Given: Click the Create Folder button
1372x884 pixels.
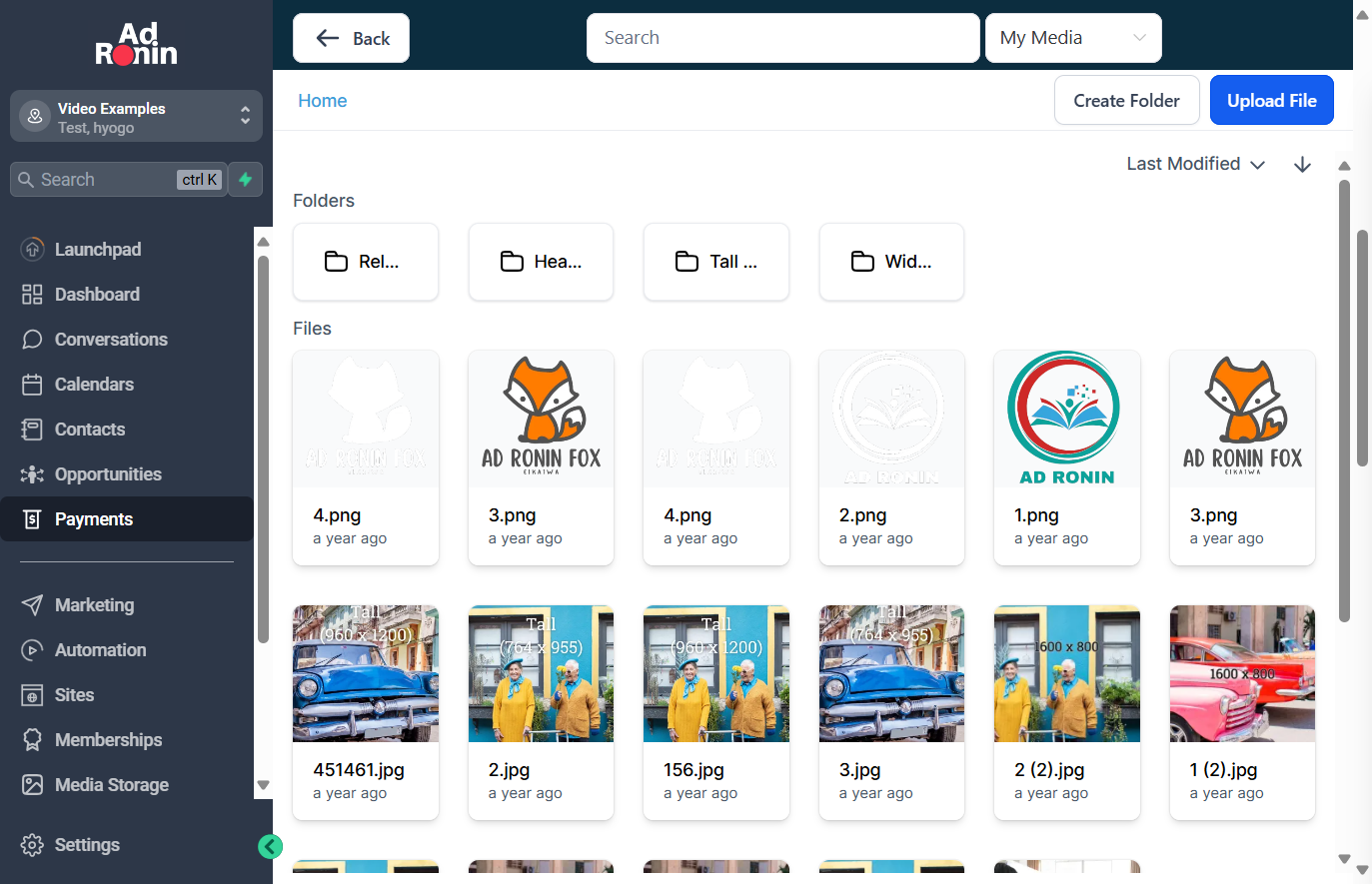Looking at the screenshot, I should tap(1126, 100).
